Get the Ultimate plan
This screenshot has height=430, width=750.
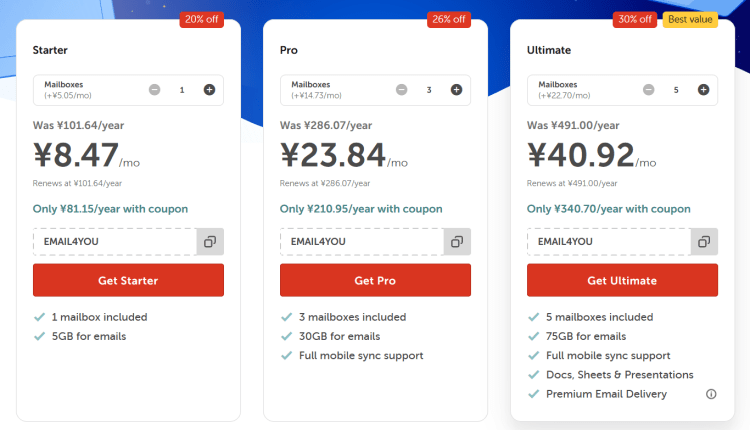(622, 280)
